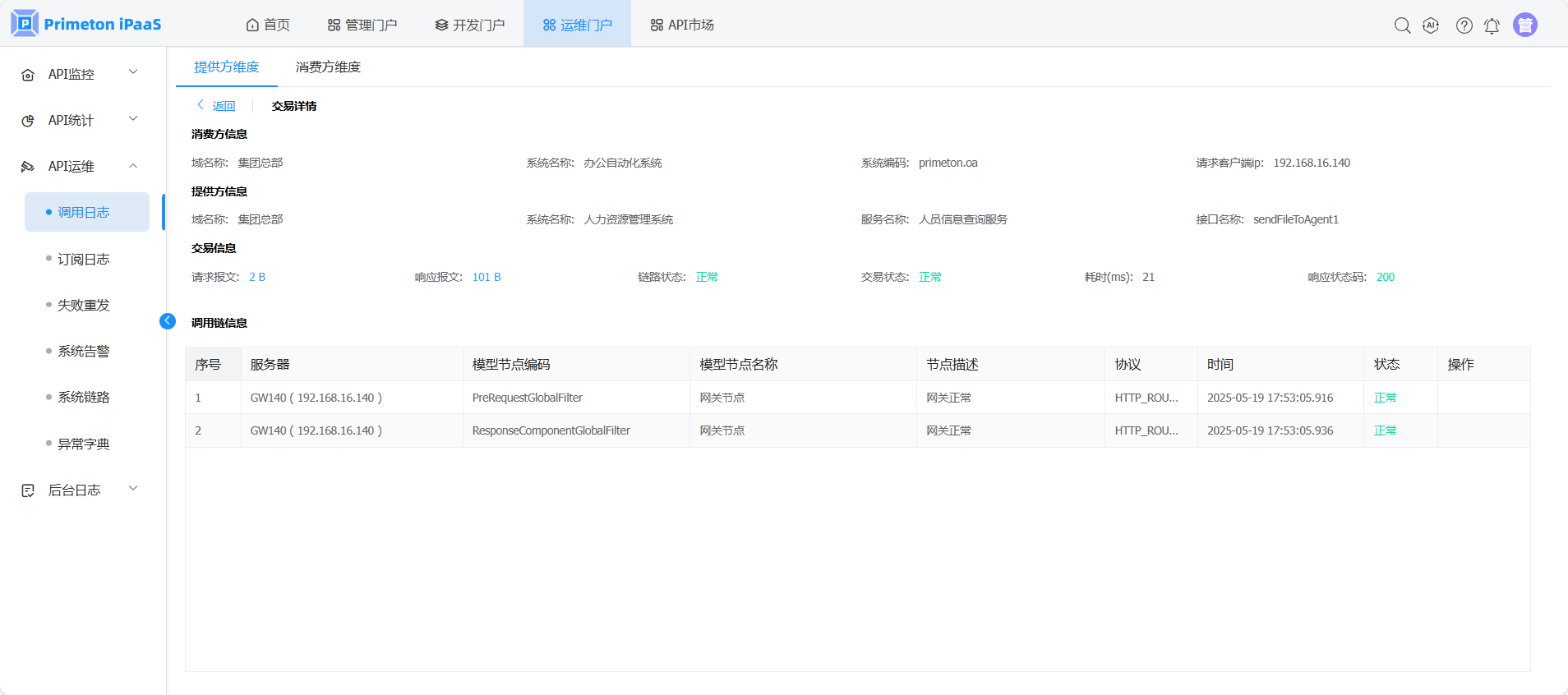Click the PreRequestGlobalFilter table row

527,398
